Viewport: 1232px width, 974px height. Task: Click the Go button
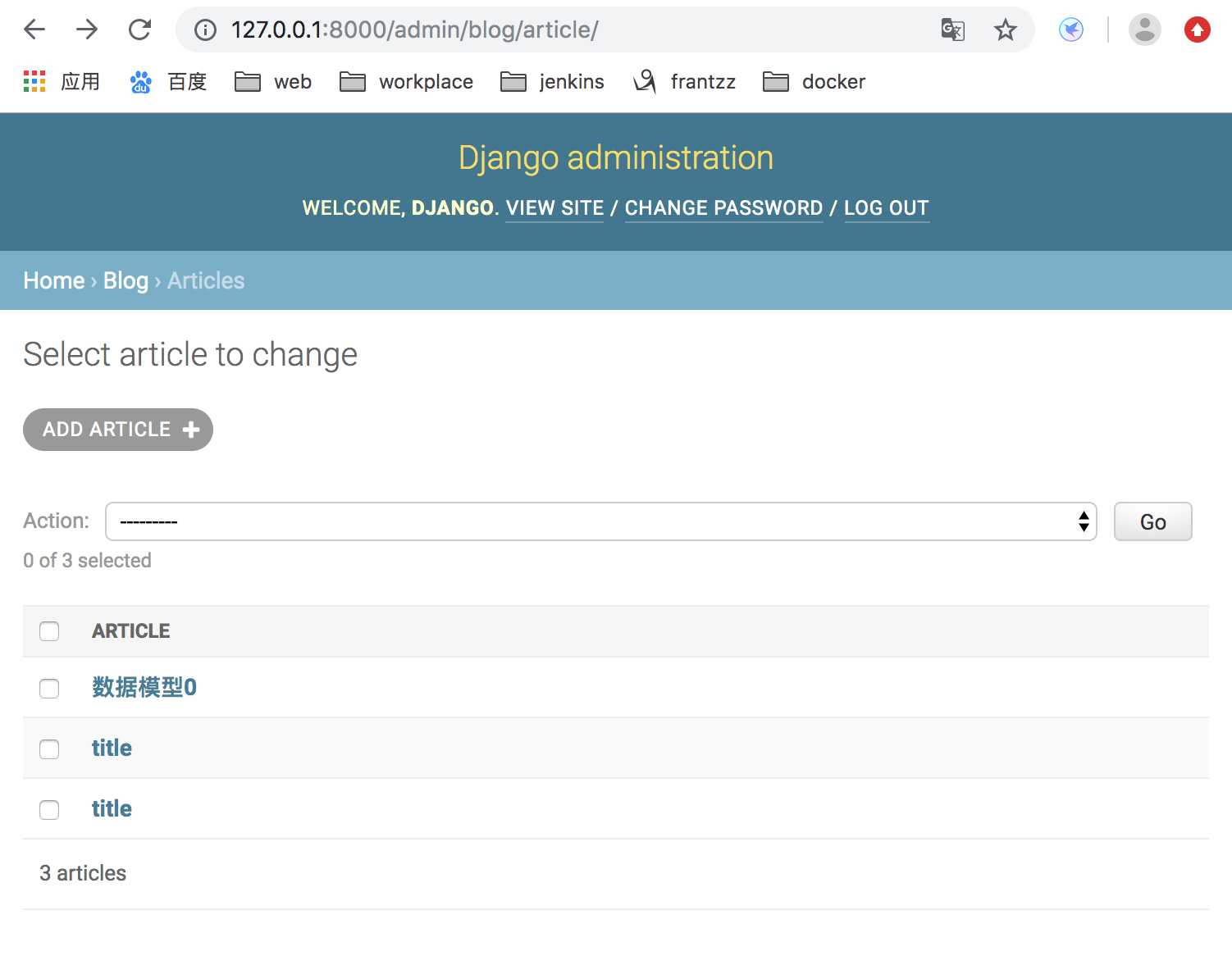[1152, 521]
